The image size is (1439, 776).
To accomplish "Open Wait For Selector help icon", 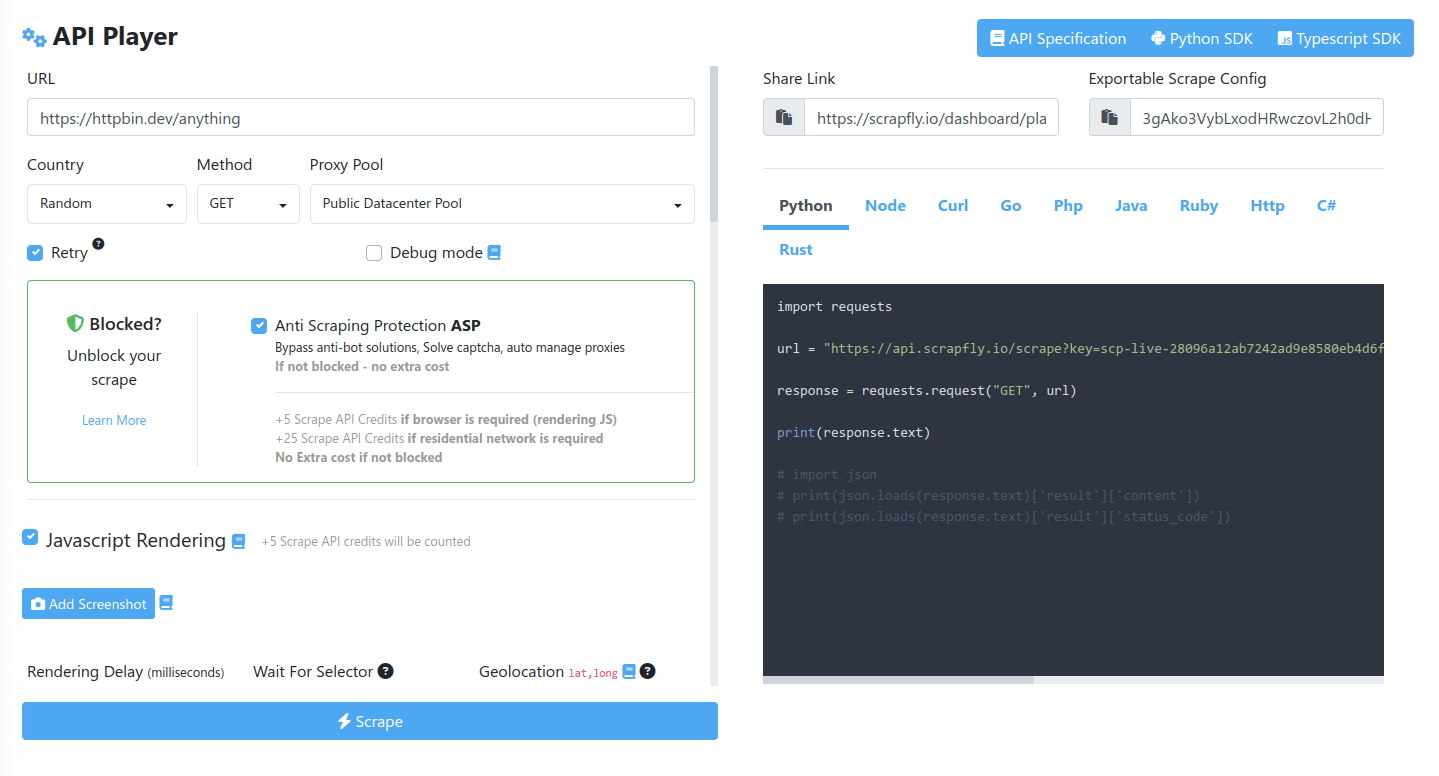I will [386, 671].
